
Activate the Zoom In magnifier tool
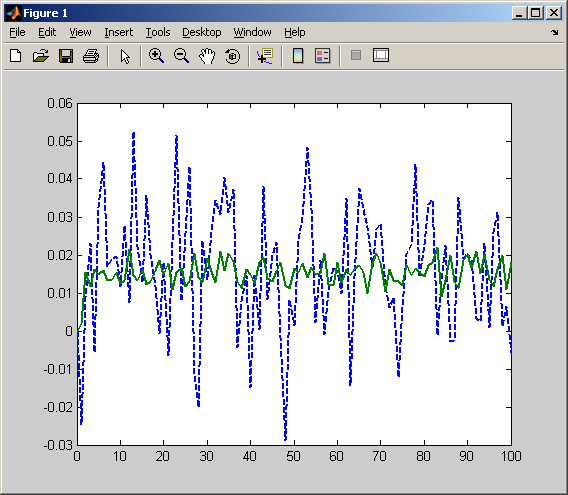click(x=156, y=56)
